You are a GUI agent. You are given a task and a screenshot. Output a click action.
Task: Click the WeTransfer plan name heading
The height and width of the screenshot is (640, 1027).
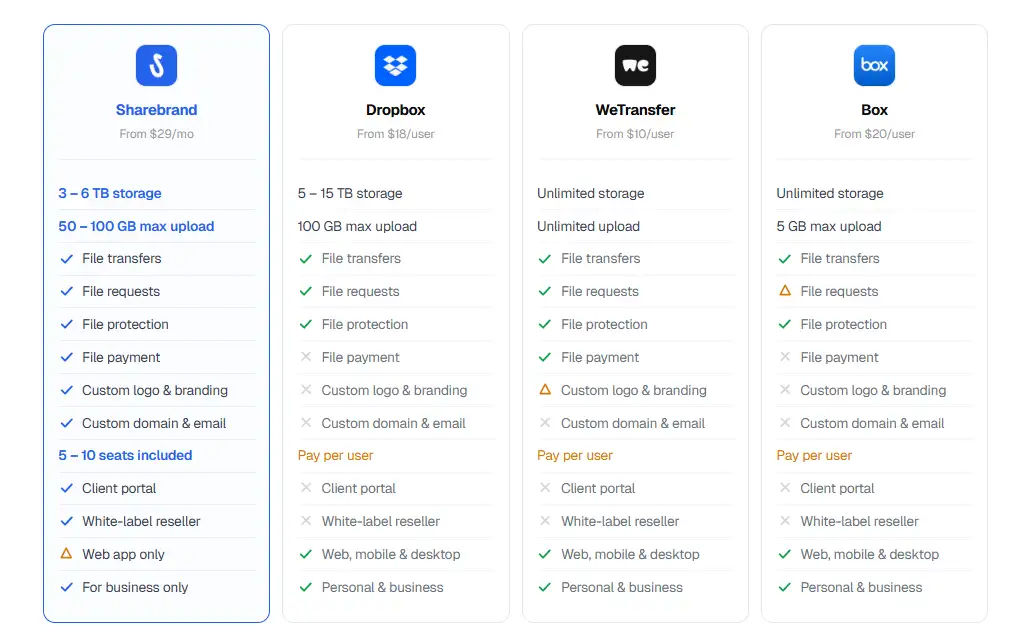635,110
